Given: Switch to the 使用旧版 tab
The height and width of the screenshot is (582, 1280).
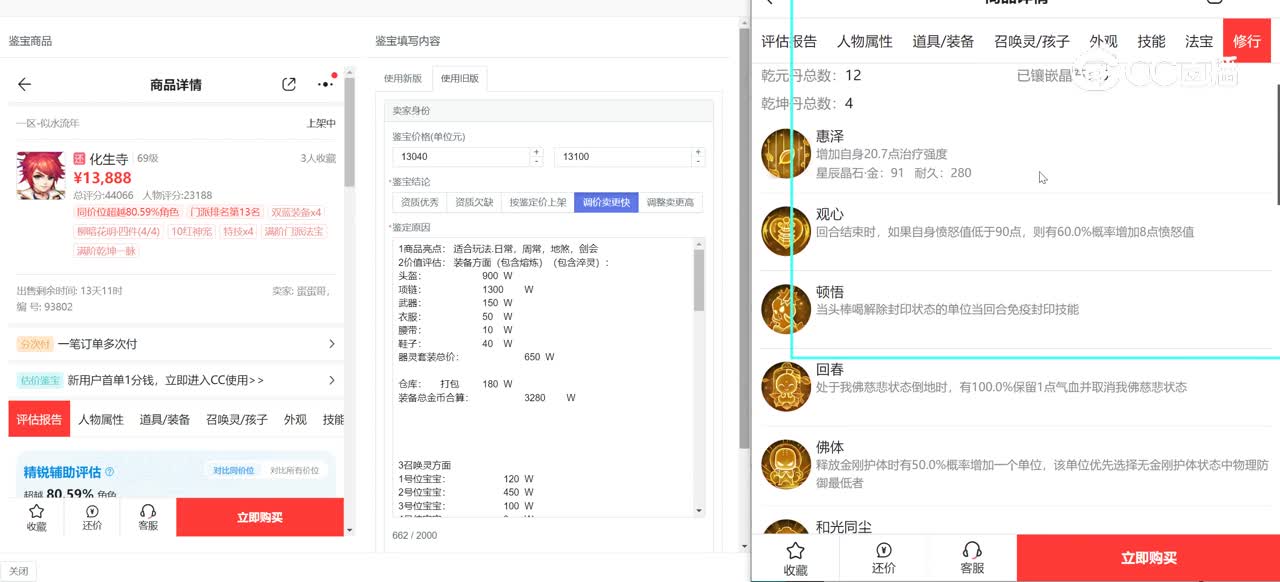Looking at the screenshot, I should (x=460, y=79).
